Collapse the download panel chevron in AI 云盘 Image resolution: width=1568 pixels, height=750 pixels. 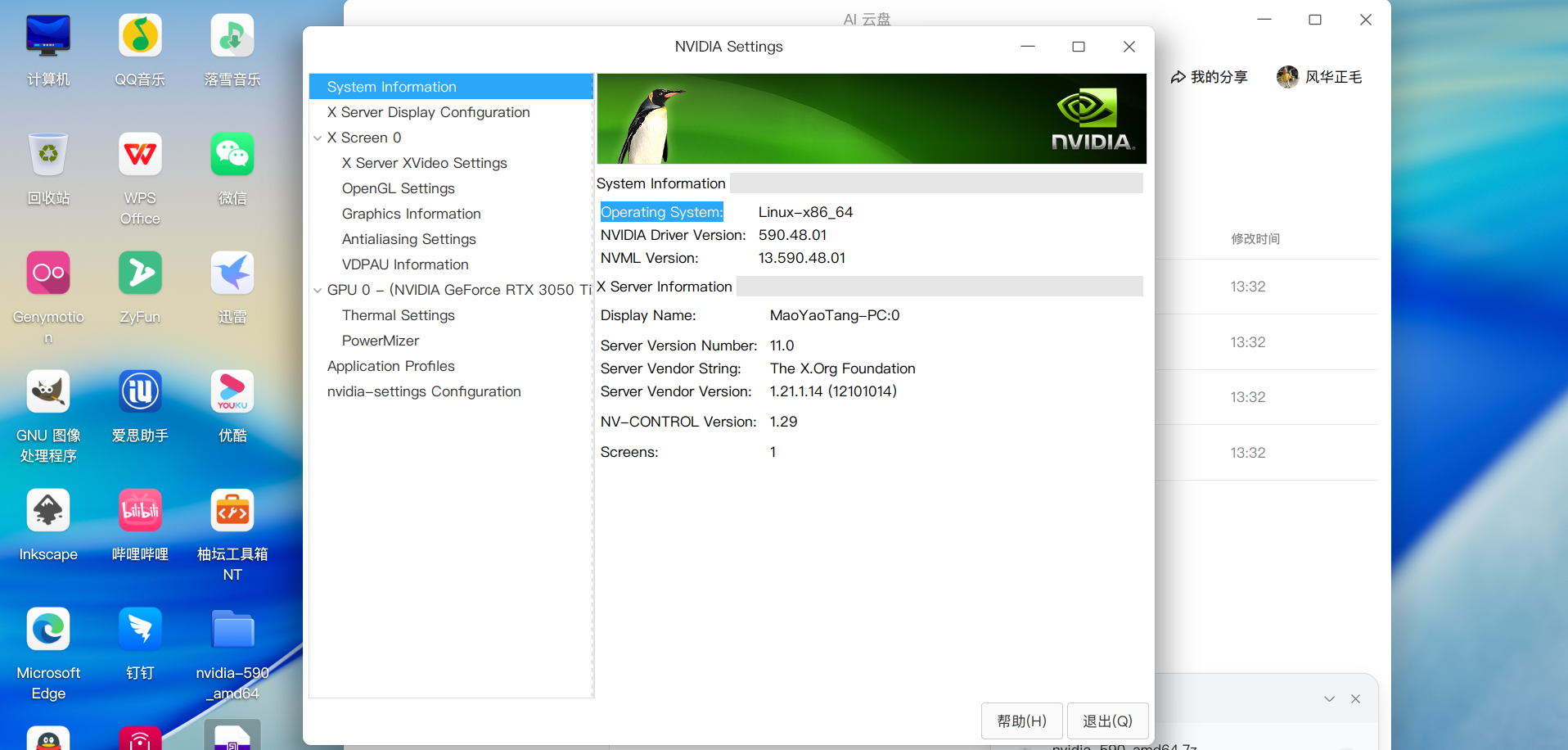click(1329, 699)
